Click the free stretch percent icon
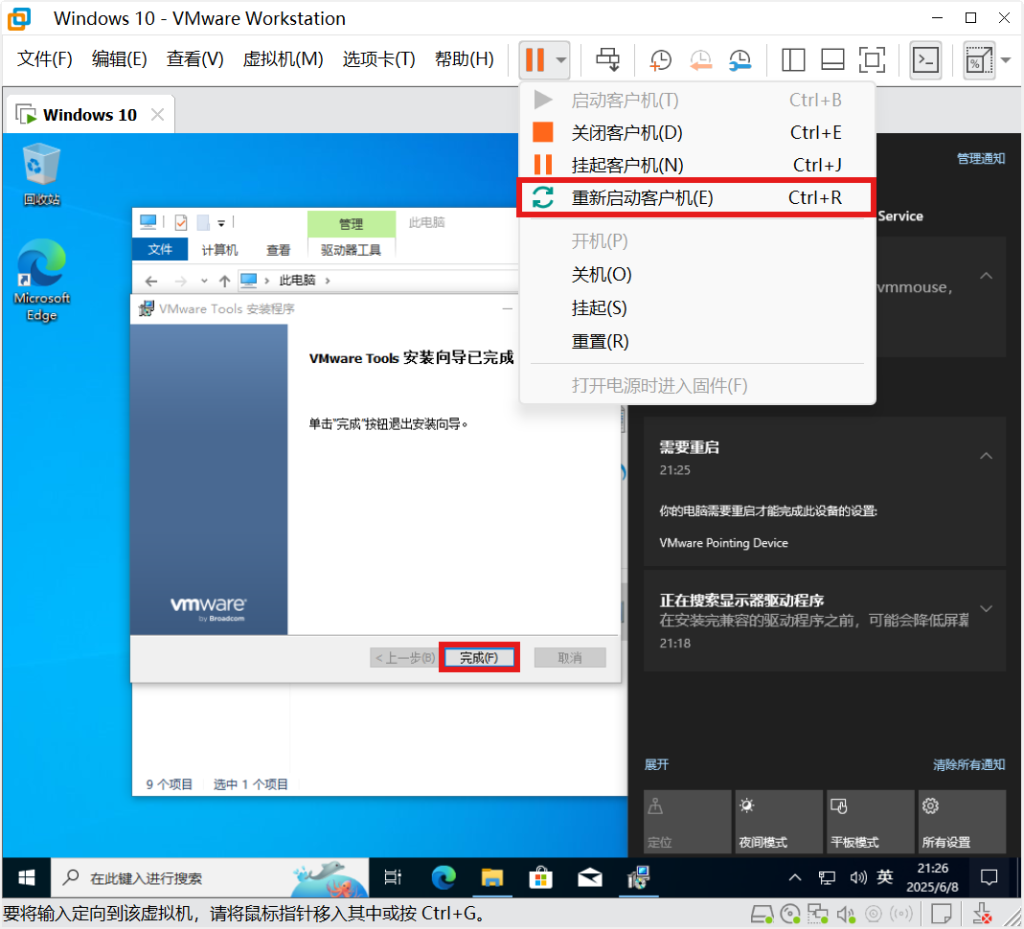The image size is (1024, 929). coord(978,60)
